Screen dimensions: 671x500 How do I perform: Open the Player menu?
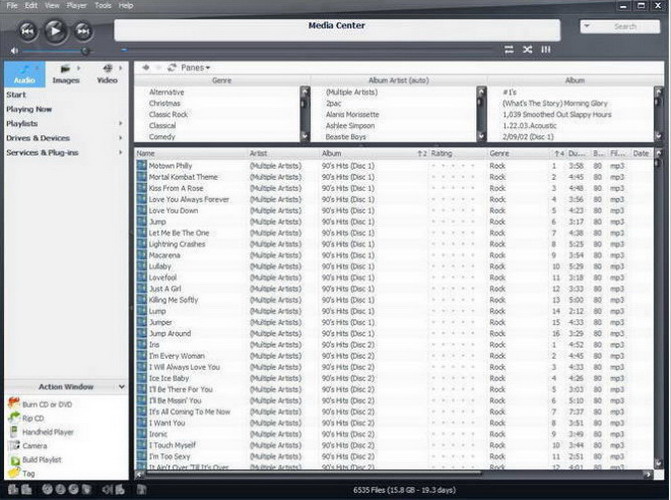[x=77, y=6]
